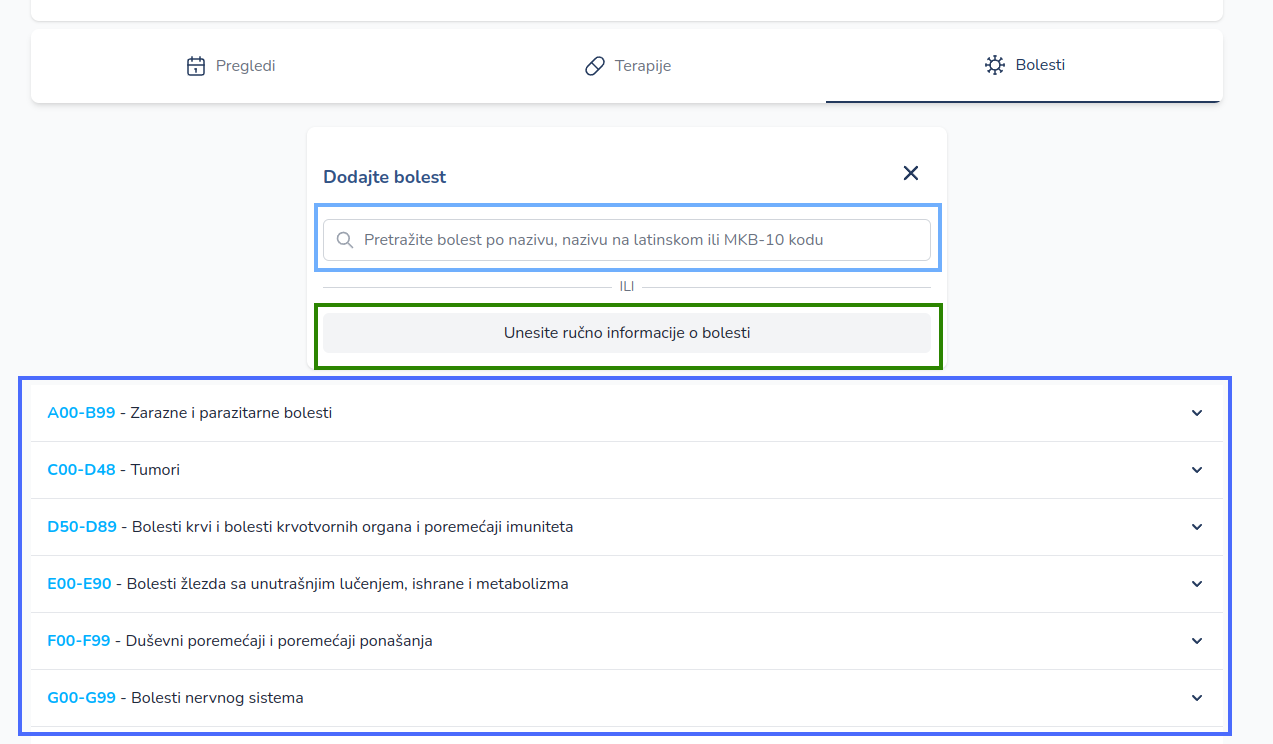Select the C00-D48 code label

tap(81, 470)
